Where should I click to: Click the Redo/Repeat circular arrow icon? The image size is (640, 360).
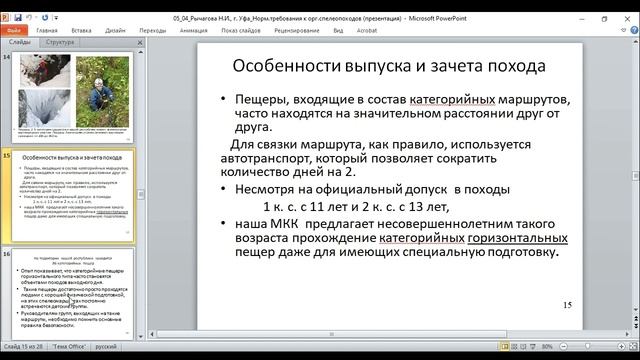point(45,18)
